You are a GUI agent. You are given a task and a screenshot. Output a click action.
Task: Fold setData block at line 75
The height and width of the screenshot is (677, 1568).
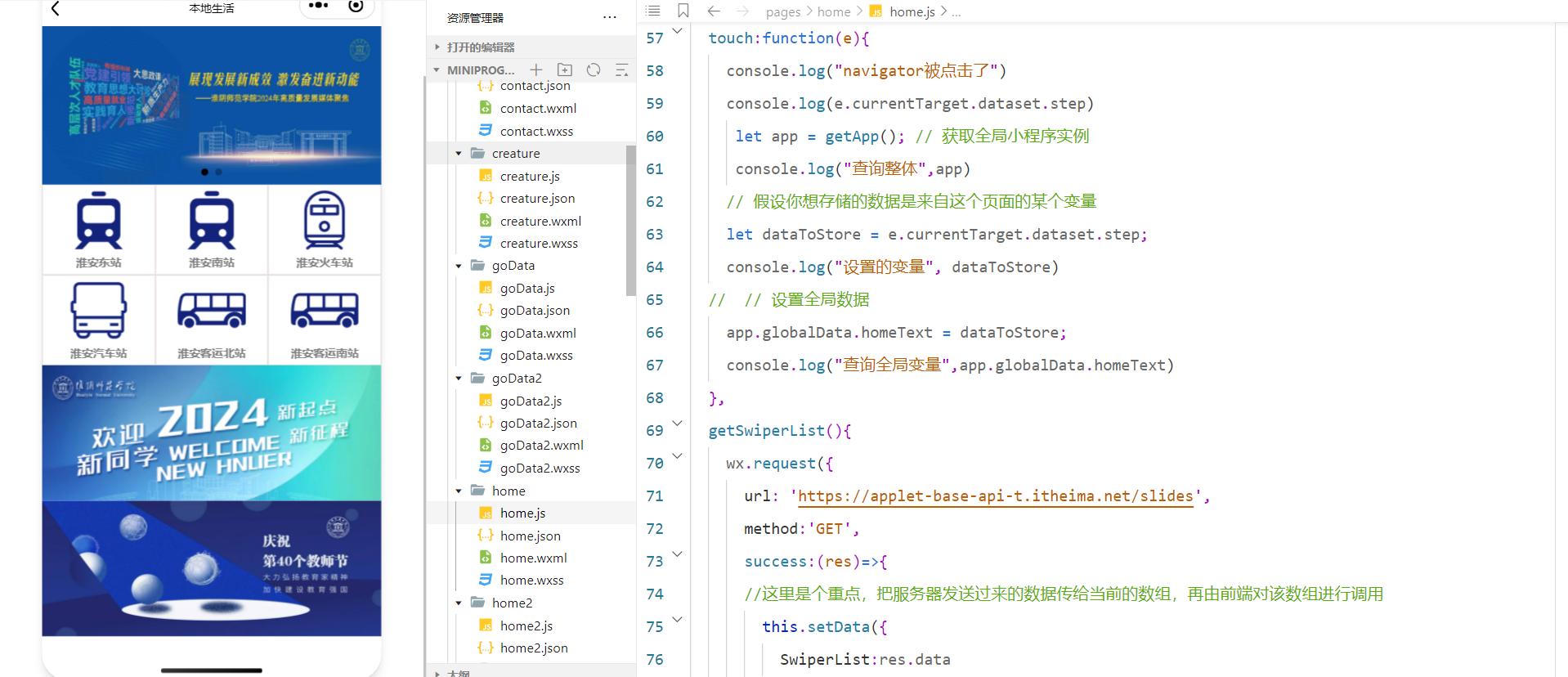pyautogui.click(x=677, y=620)
